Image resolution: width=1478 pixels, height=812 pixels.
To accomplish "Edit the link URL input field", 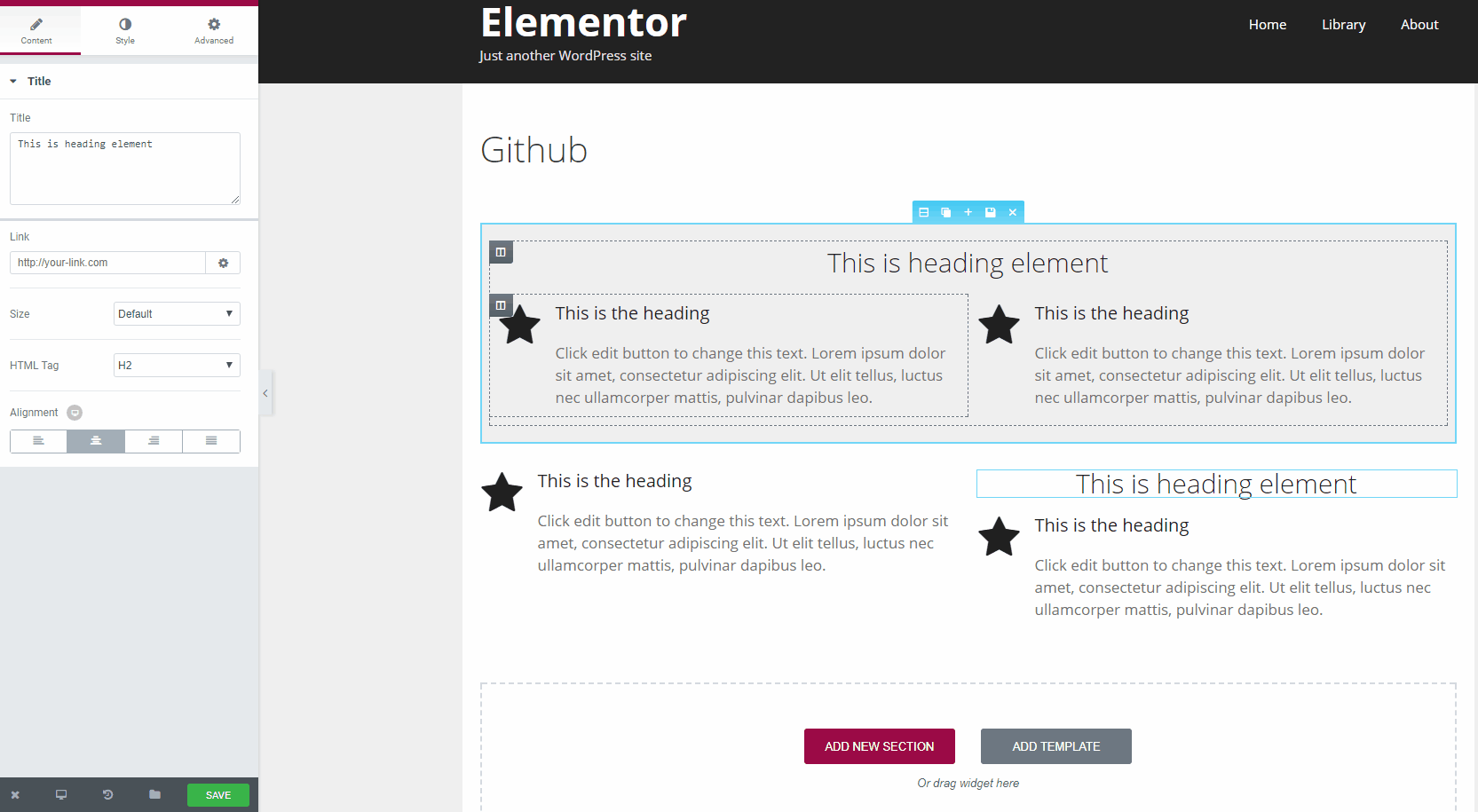I will (x=107, y=263).
